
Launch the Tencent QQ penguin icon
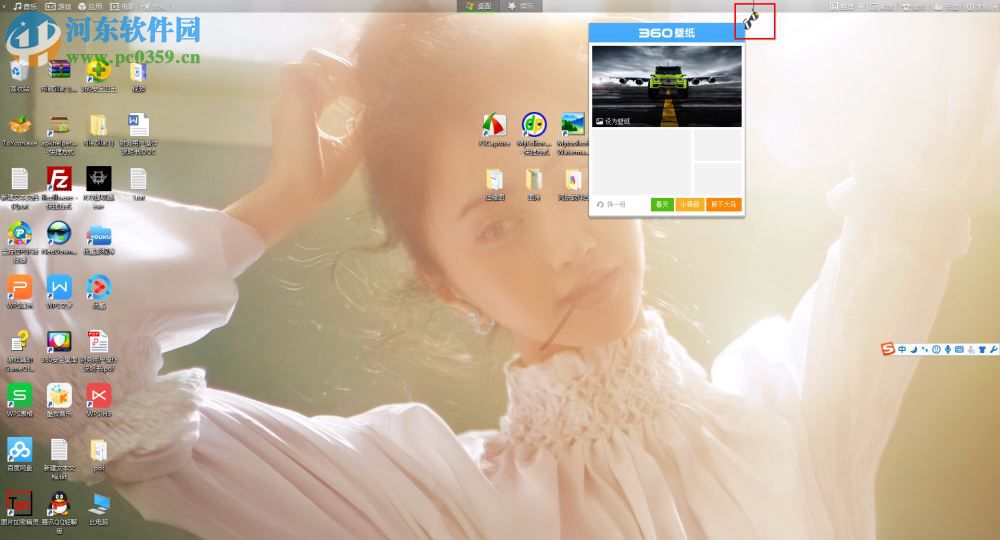click(59, 503)
